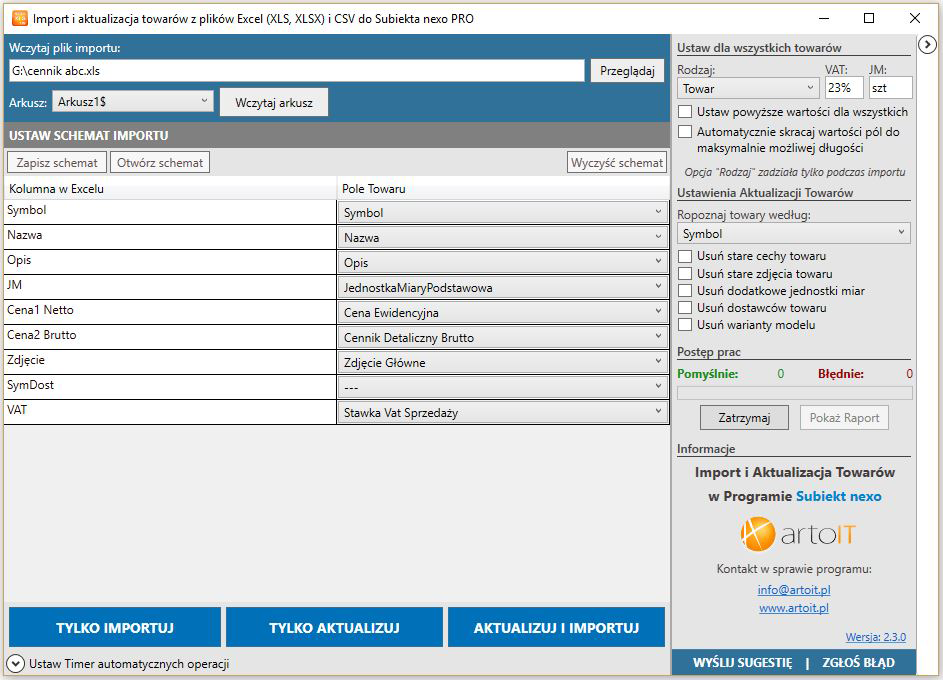Click the 'Subiekt nexo' blue text
The width and height of the screenshot is (943, 680).
pyautogui.click(x=838, y=497)
